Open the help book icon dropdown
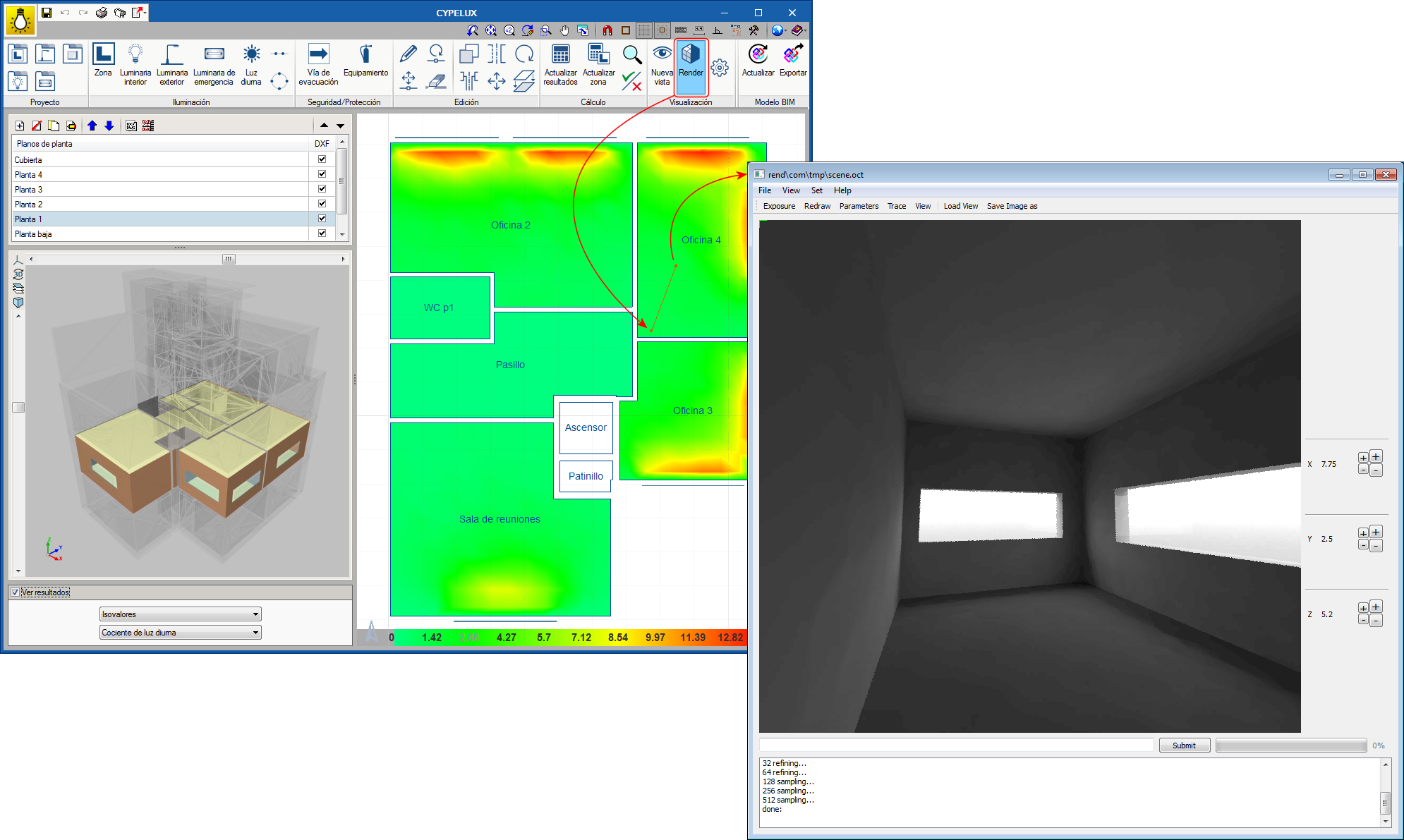 (799, 30)
